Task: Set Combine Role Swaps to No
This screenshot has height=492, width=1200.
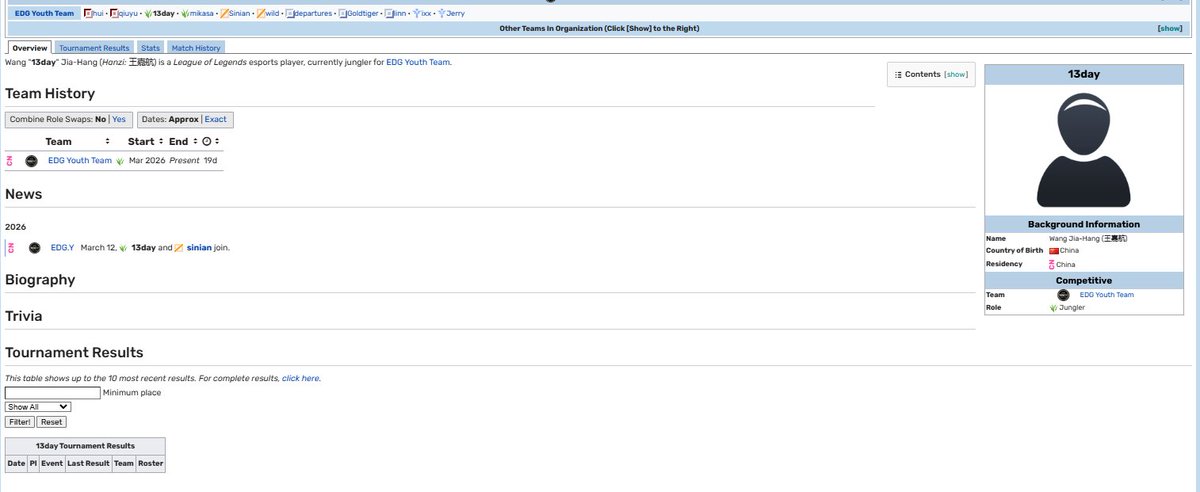Action: 101,119
